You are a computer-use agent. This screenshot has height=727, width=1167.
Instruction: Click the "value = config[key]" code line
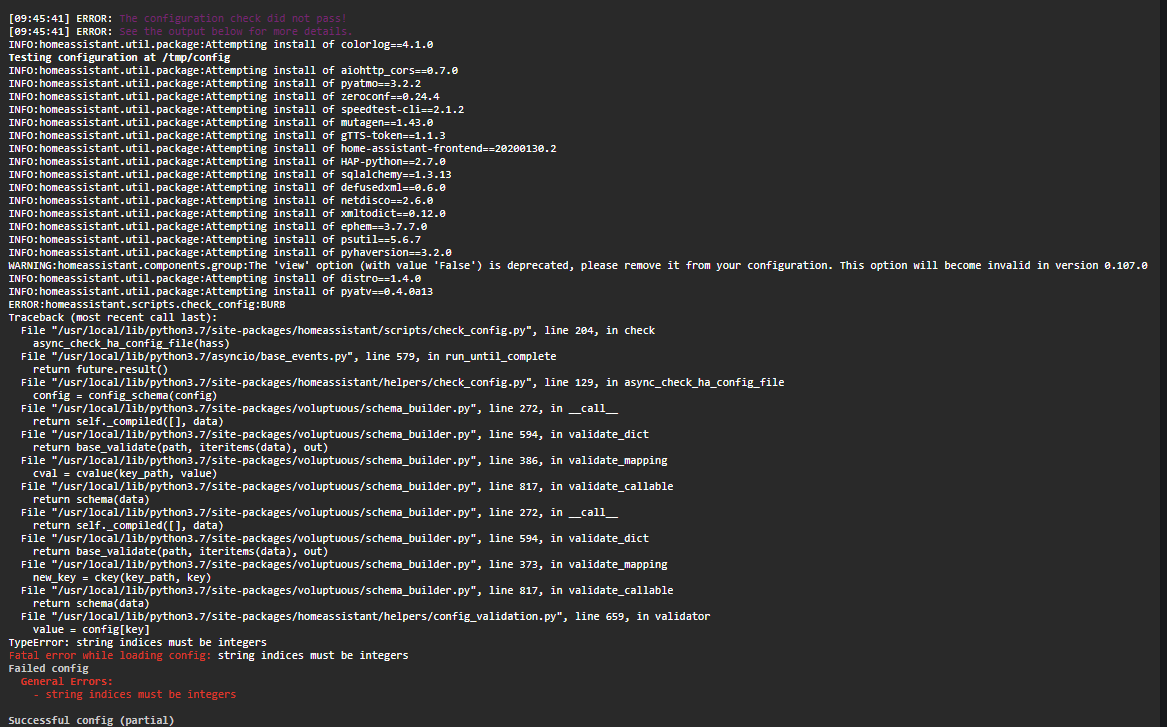pos(92,630)
